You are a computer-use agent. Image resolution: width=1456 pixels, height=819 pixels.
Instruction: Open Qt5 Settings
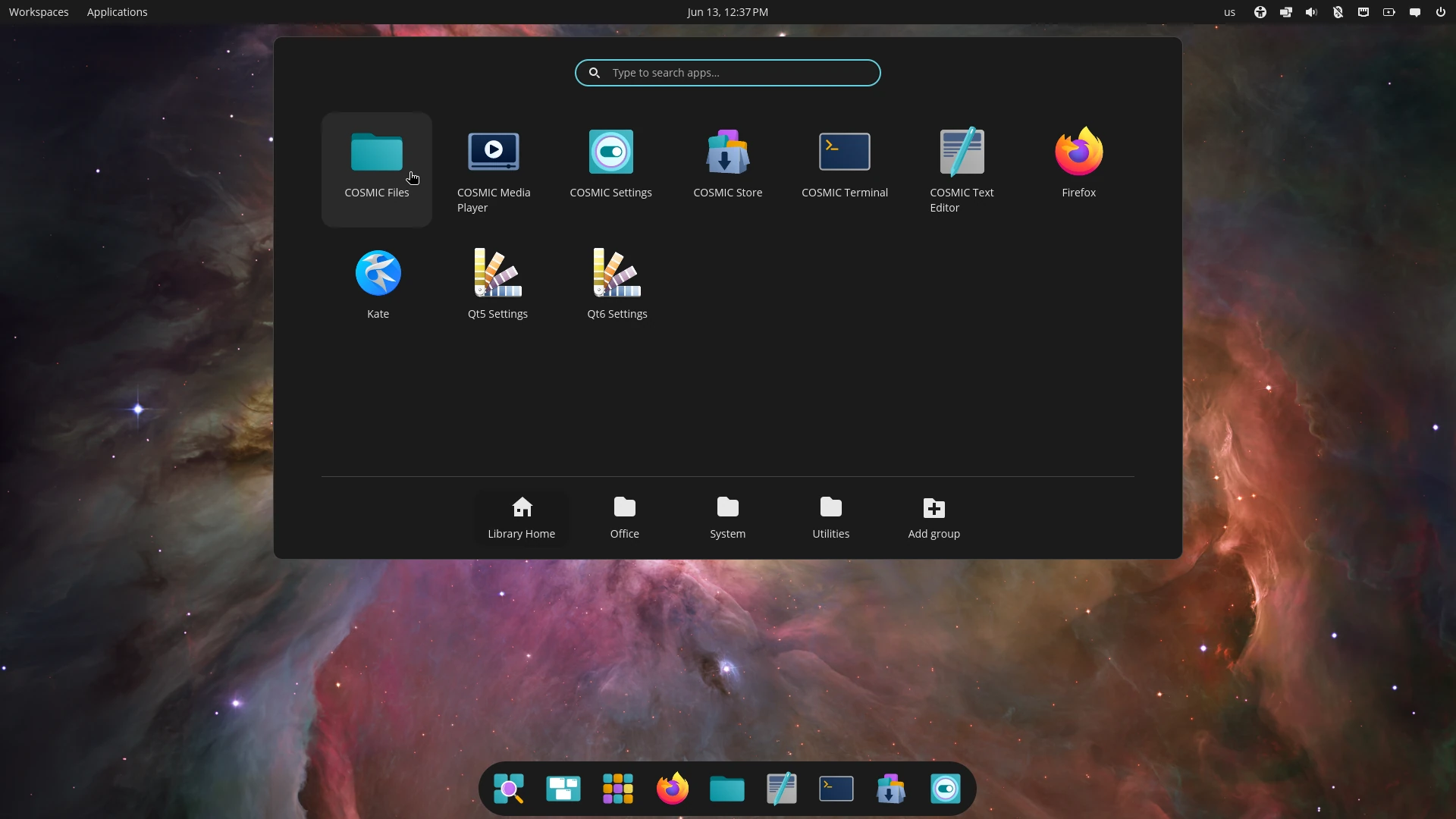click(497, 284)
